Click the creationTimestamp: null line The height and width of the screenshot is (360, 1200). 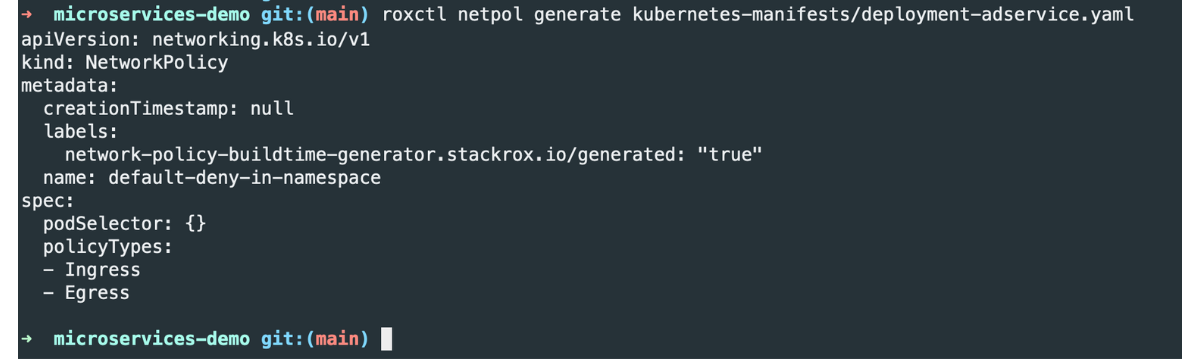[x=168, y=109]
